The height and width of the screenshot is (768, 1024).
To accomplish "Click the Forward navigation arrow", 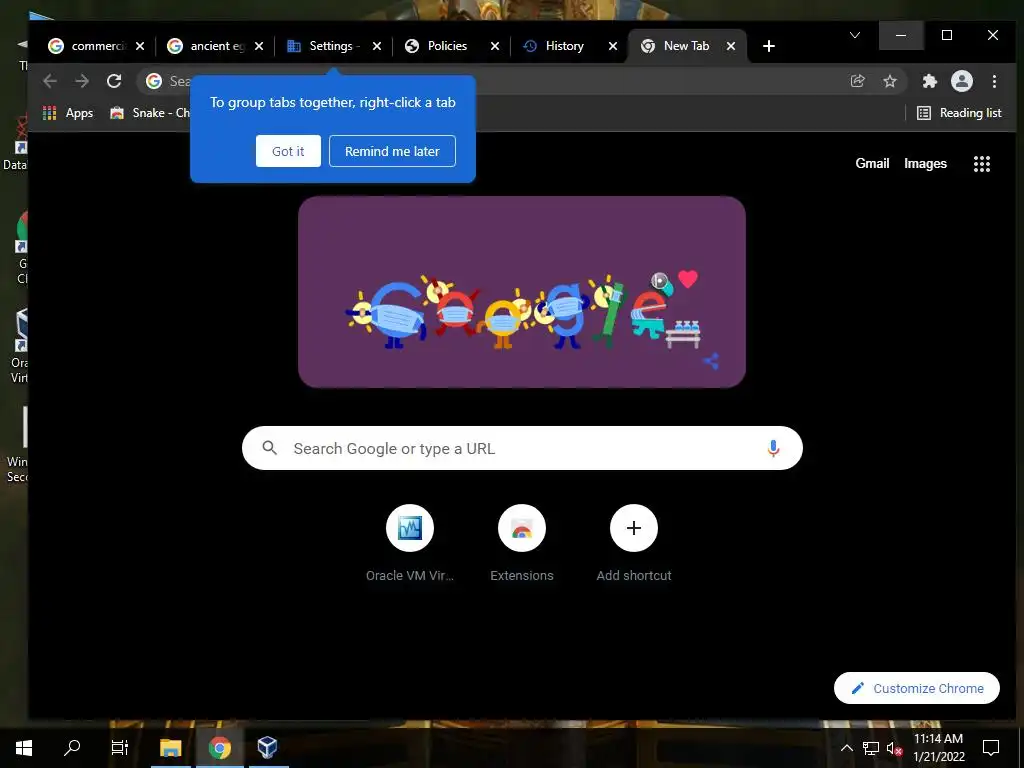I will 82,81.
